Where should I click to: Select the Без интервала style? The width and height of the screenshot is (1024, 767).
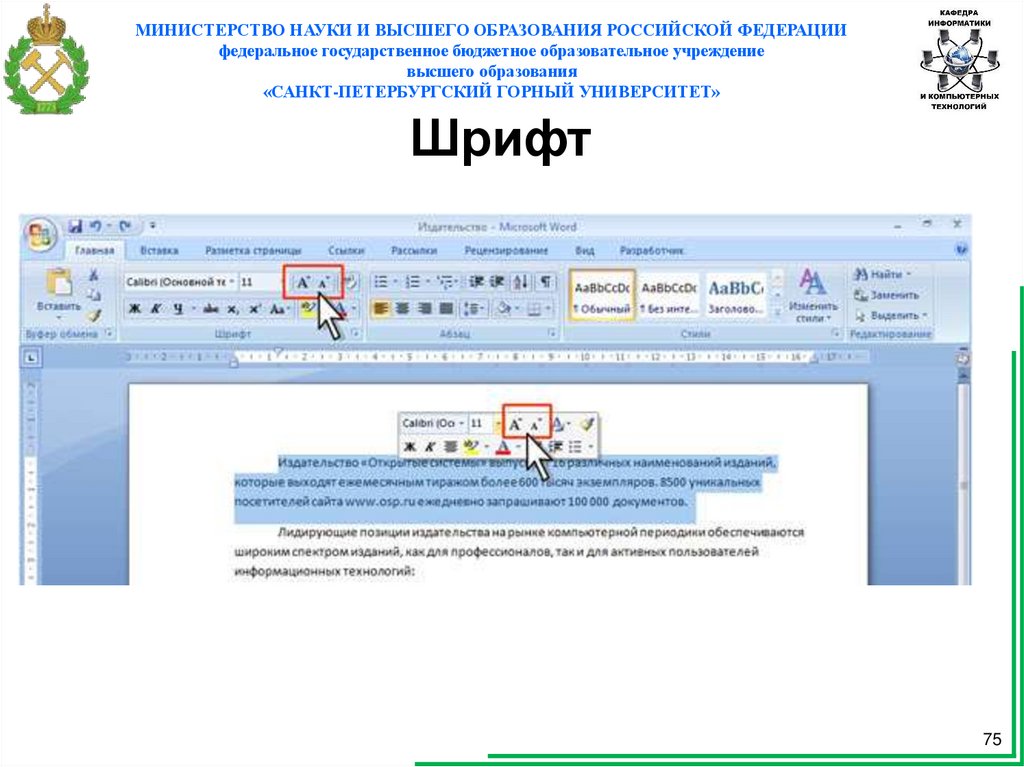668,296
